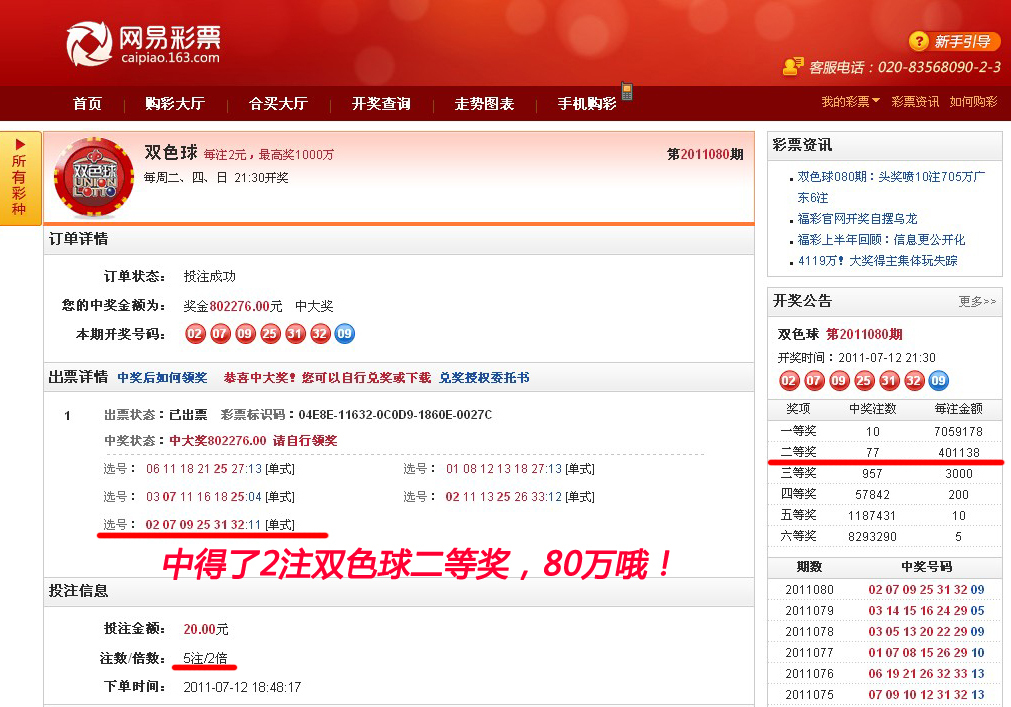This screenshot has height=707, width=1011.
Task: Open the 走势图表 menu item
Action: click(x=484, y=104)
